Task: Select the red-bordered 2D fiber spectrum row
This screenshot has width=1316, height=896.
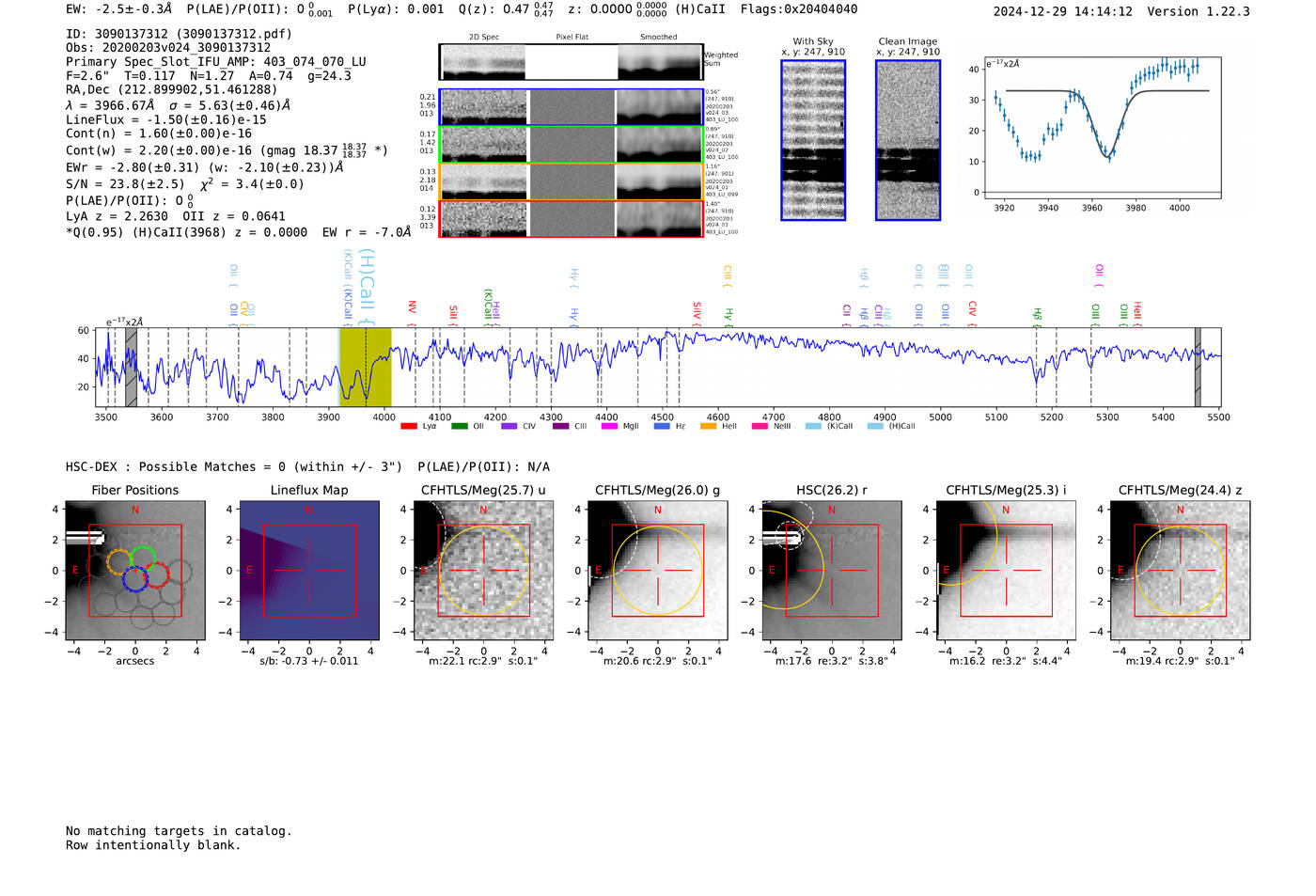Action: click(571, 219)
